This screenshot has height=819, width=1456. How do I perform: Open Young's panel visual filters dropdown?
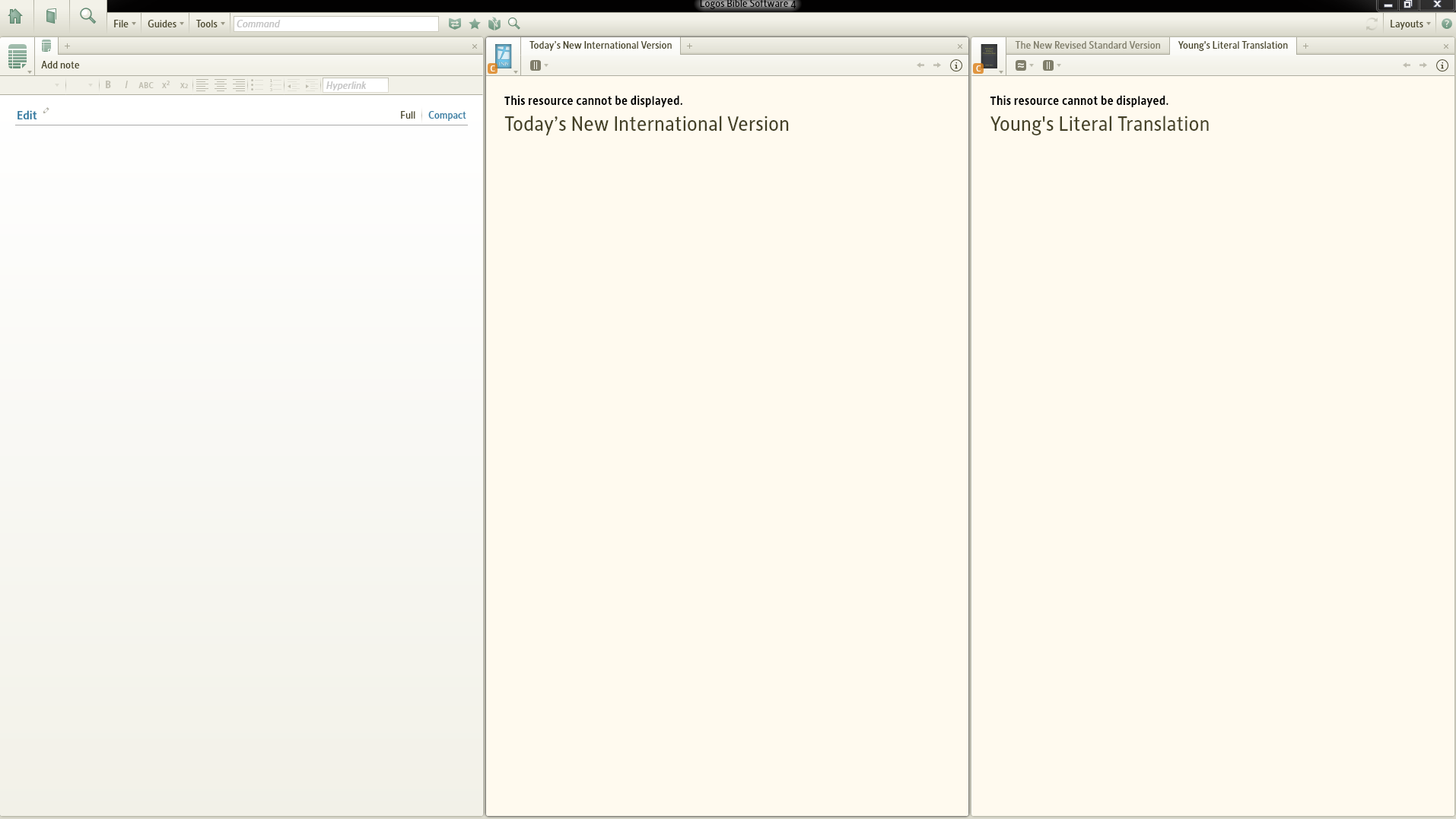click(1024, 65)
